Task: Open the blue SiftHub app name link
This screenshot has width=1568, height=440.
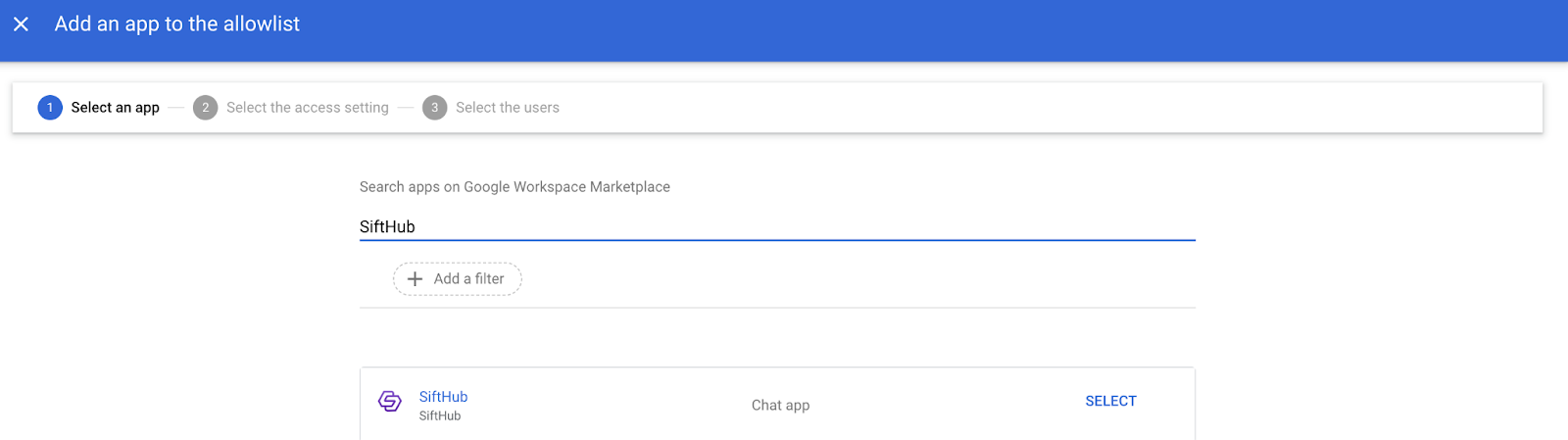Action: tap(443, 397)
